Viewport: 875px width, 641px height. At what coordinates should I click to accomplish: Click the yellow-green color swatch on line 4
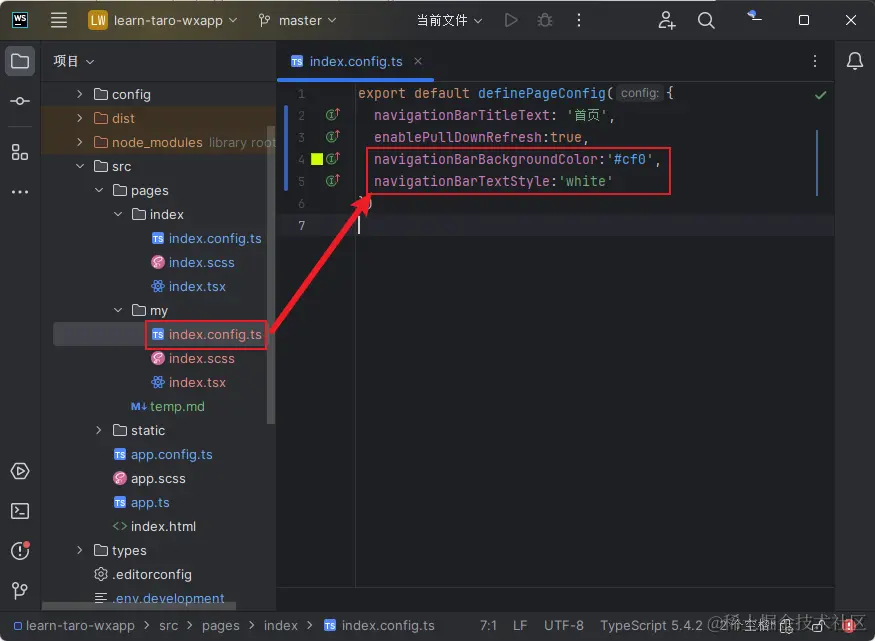tap(317, 159)
